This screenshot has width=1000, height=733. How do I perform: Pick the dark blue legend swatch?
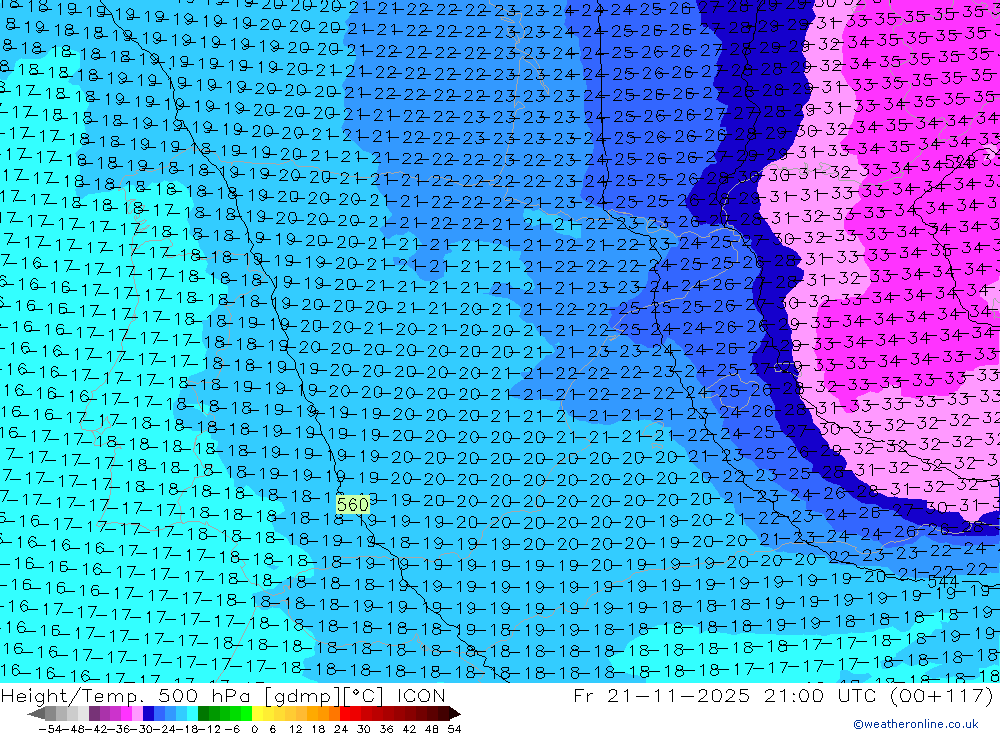pos(149,713)
